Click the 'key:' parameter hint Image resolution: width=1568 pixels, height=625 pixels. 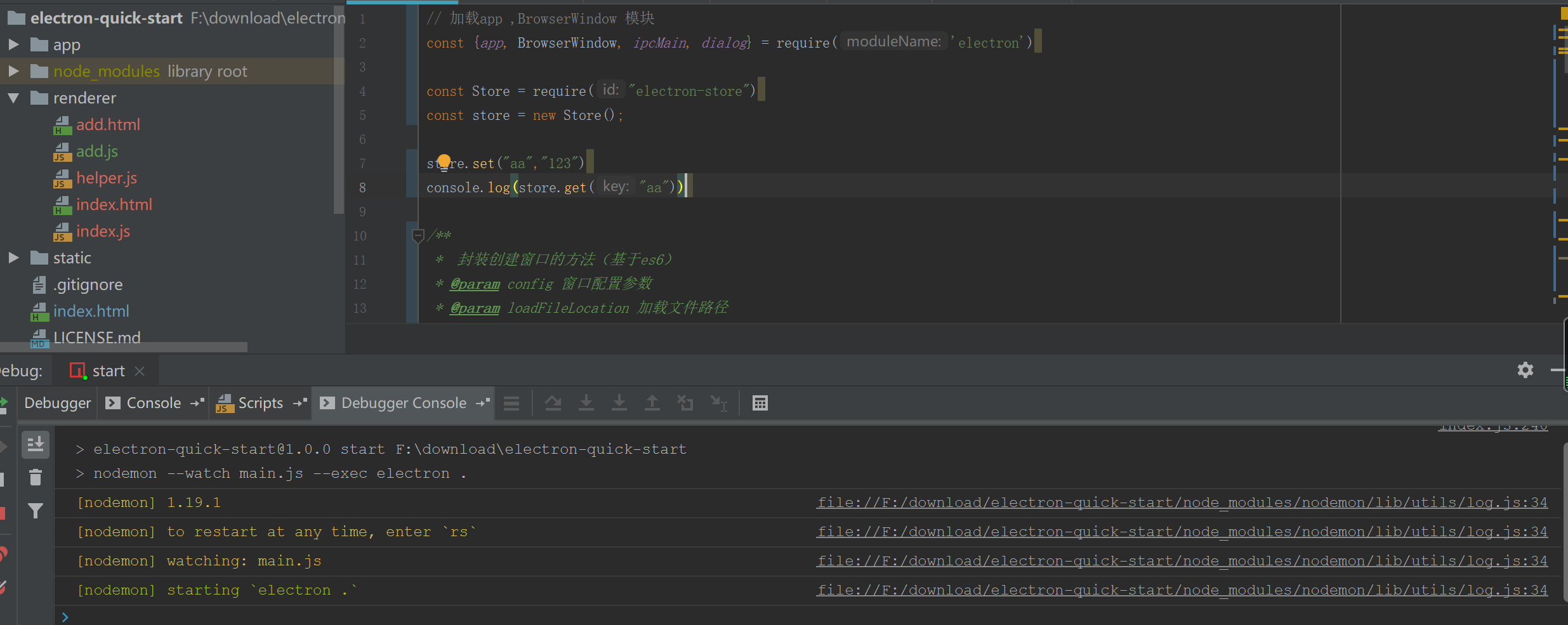pyautogui.click(x=616, y=187)
